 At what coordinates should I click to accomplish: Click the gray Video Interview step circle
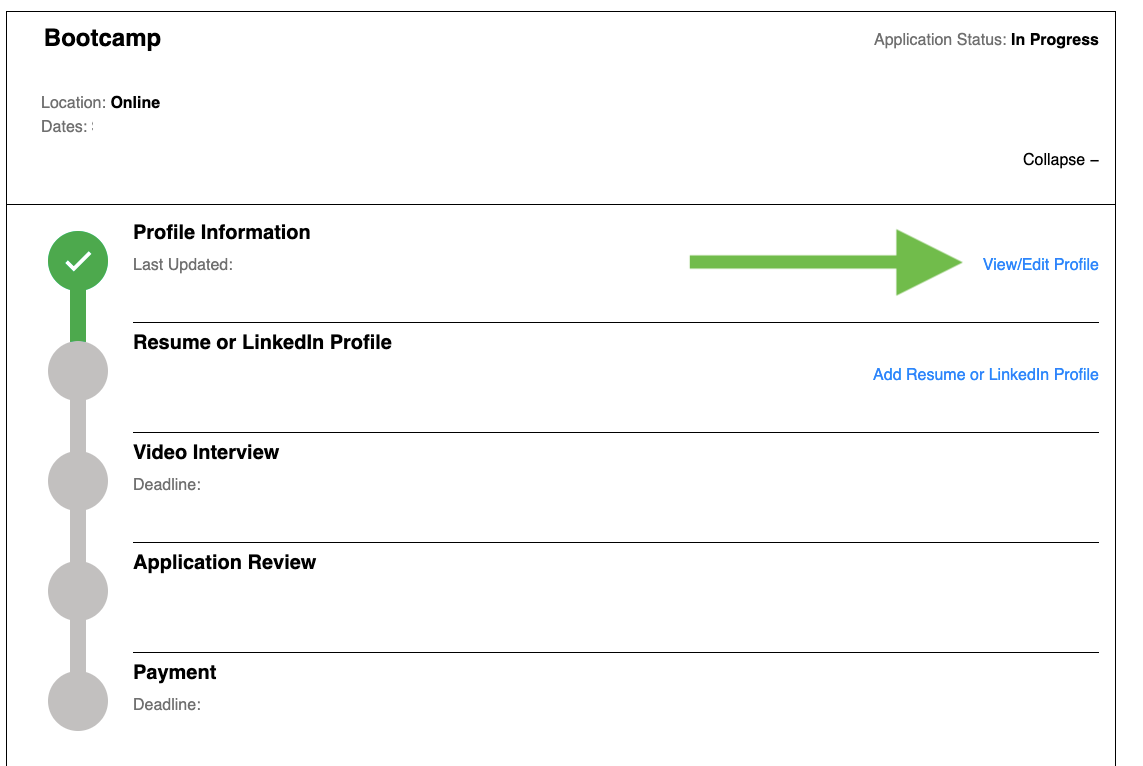78,481
